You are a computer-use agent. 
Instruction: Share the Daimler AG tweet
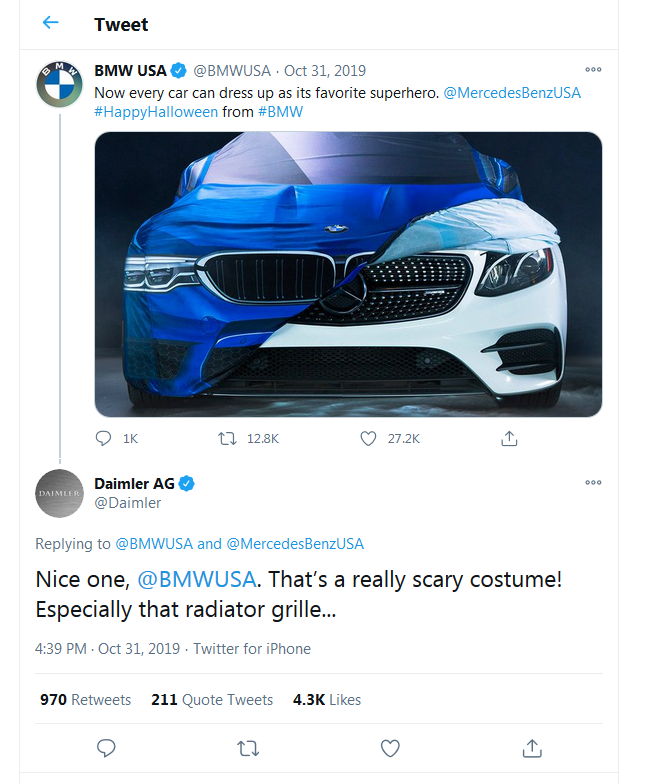532,748
